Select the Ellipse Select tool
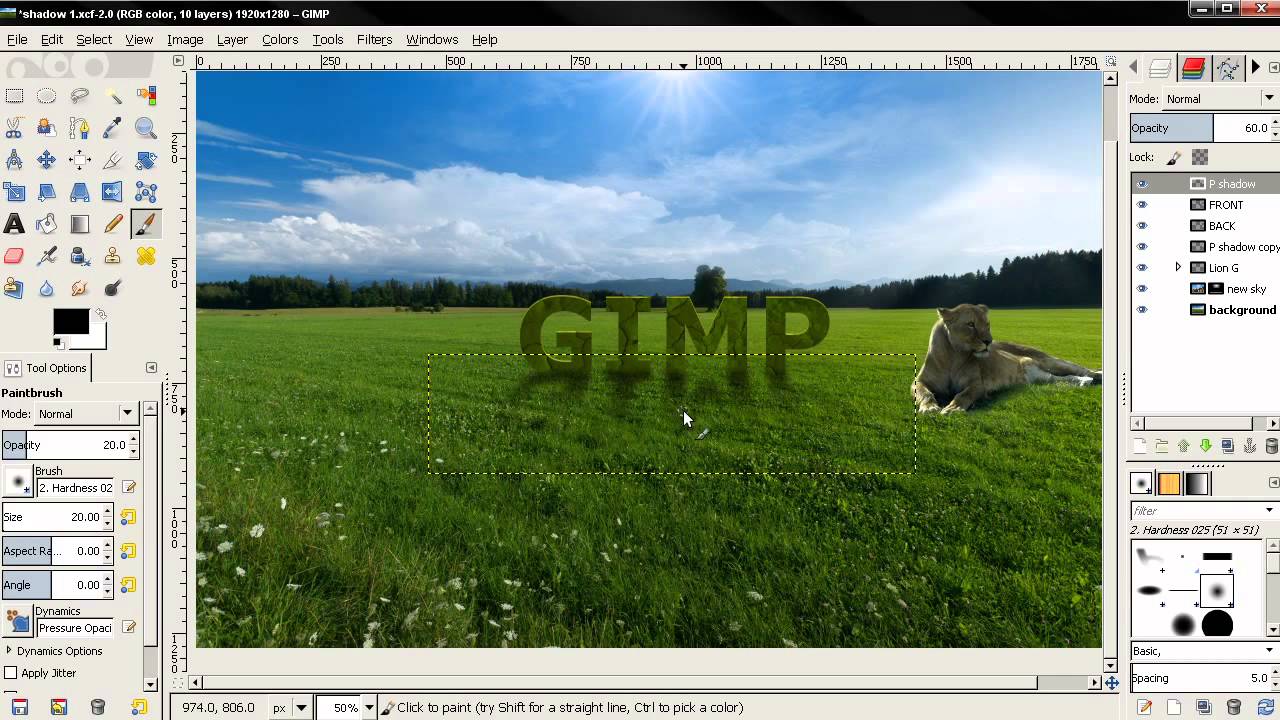Viewport: 1280px width, 720px height. [46, 96]
